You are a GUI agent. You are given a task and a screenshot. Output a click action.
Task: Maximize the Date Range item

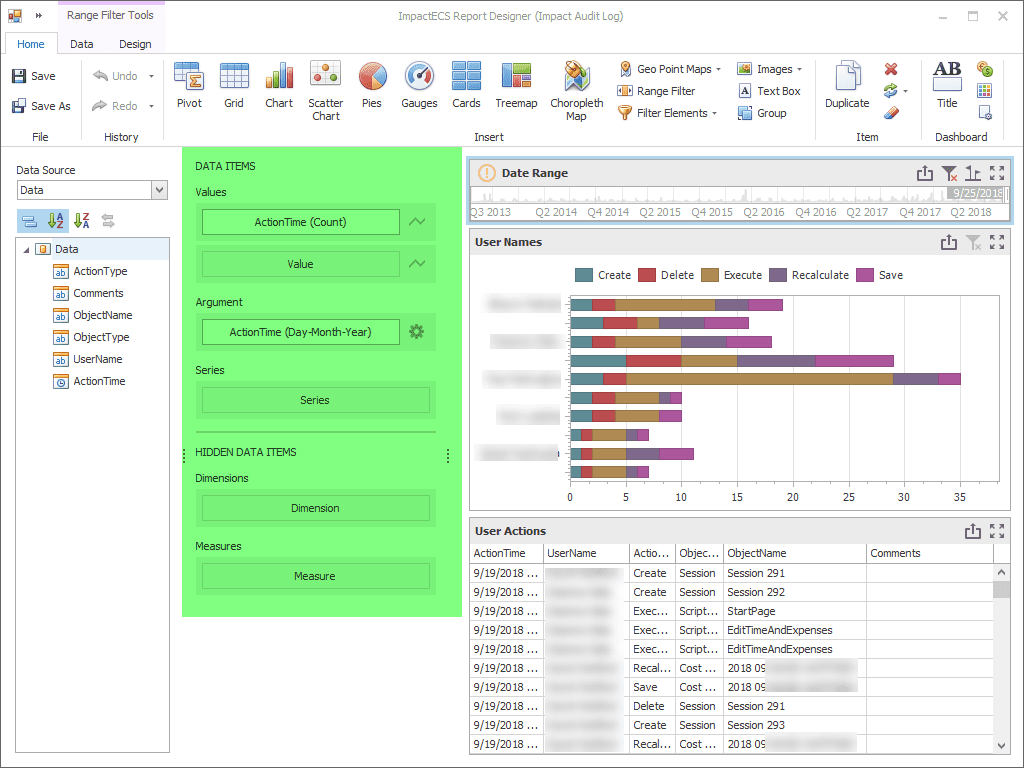point(997,173)
